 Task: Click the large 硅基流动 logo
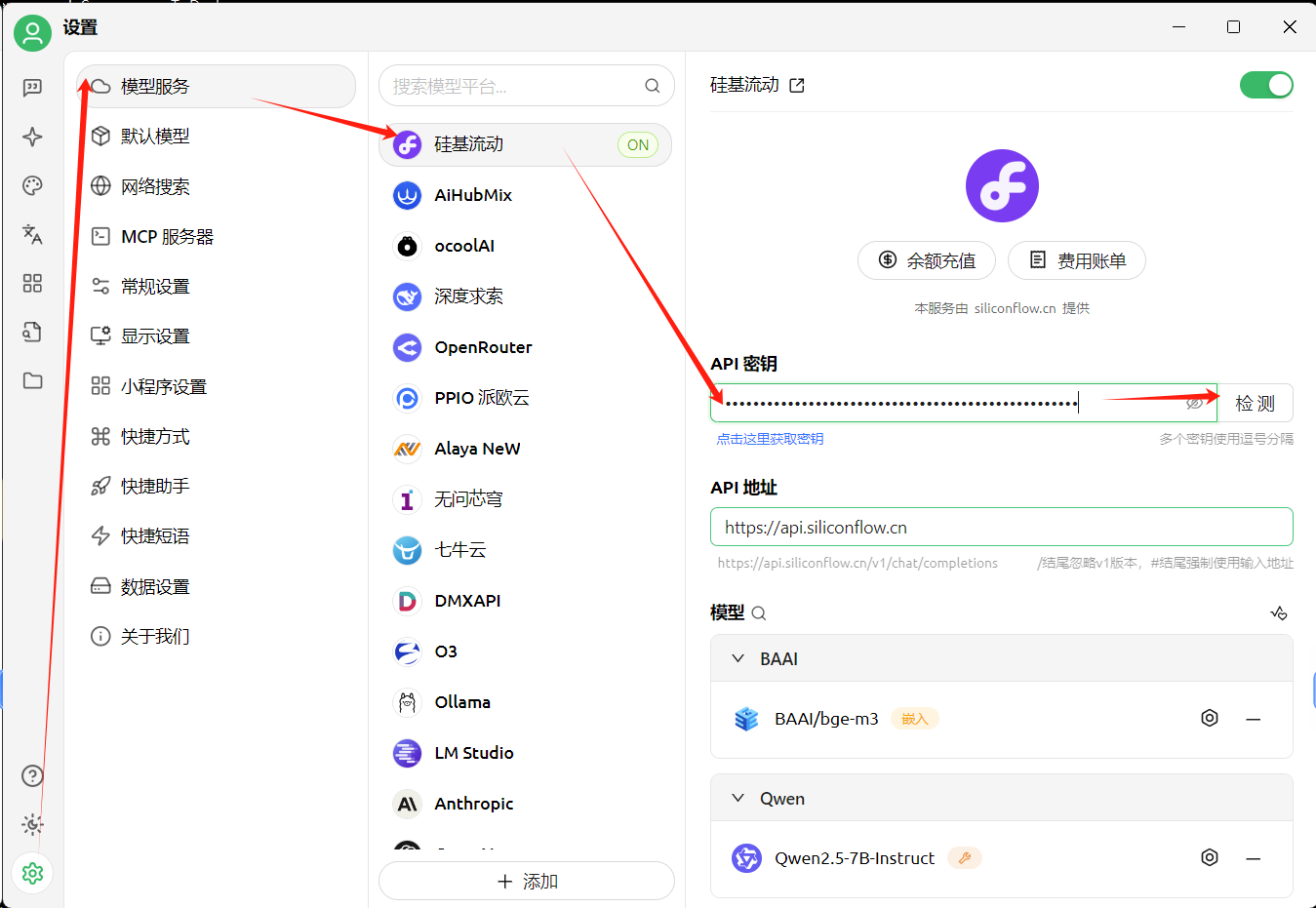click(x=1002, y=185)
